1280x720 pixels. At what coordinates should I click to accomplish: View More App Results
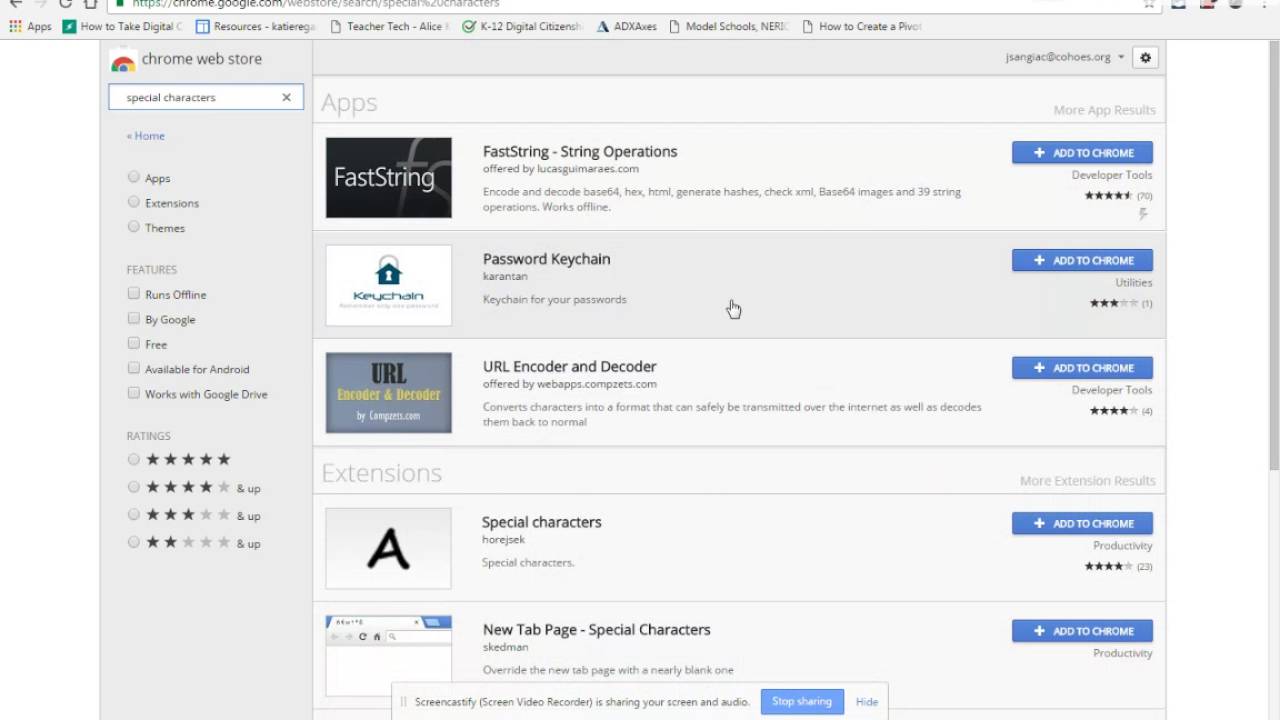(1104, 110)
